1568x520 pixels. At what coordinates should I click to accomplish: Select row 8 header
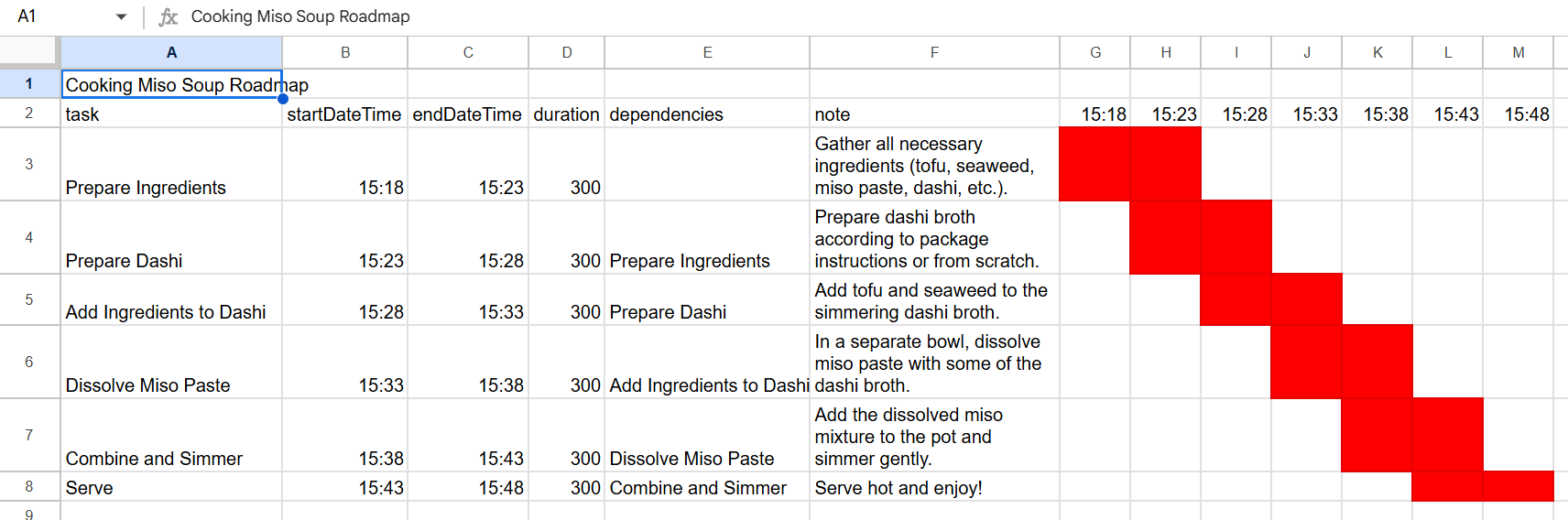click(x=29, y=486)
